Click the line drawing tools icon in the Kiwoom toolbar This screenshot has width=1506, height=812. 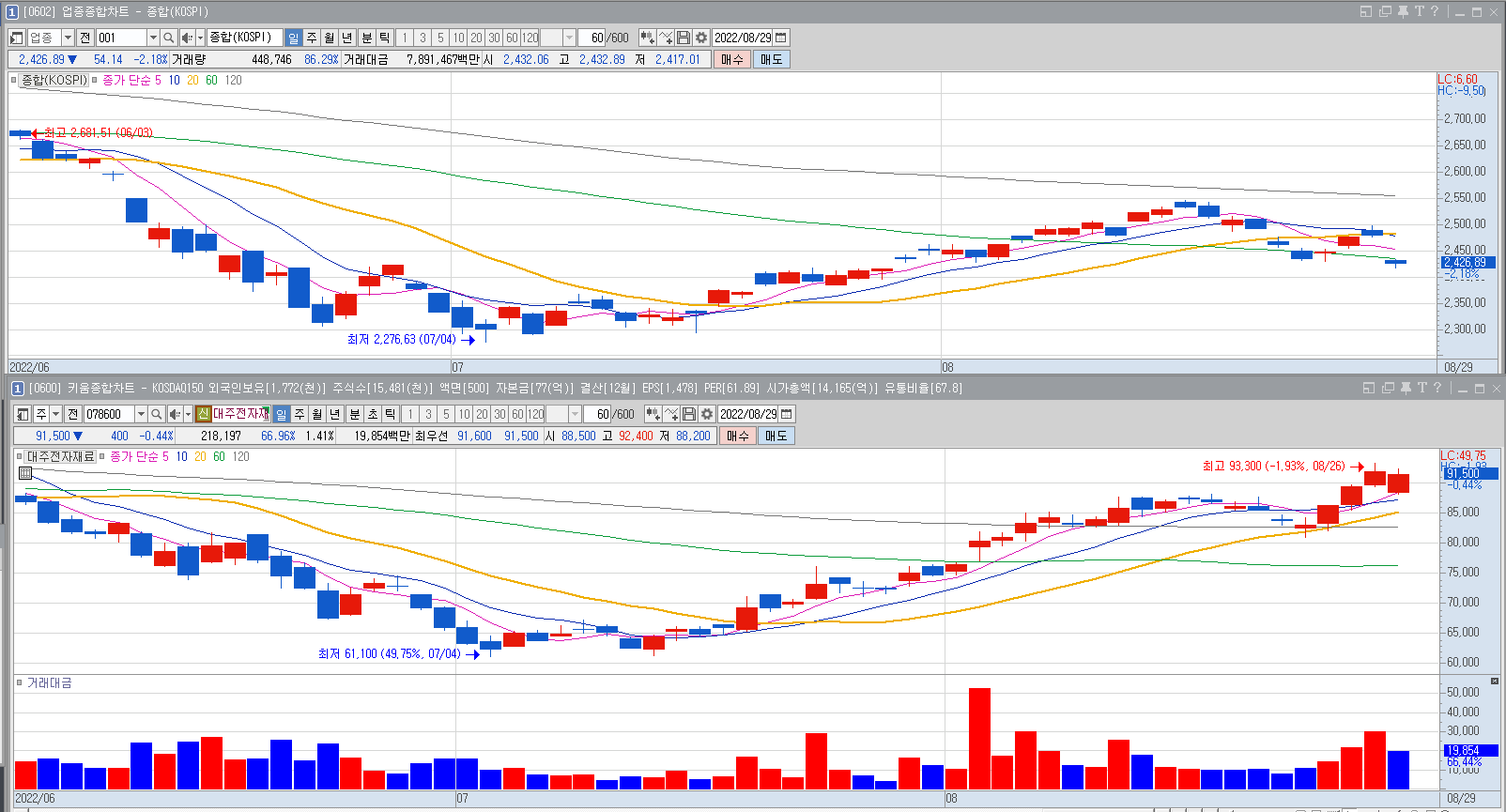point(671,414)
